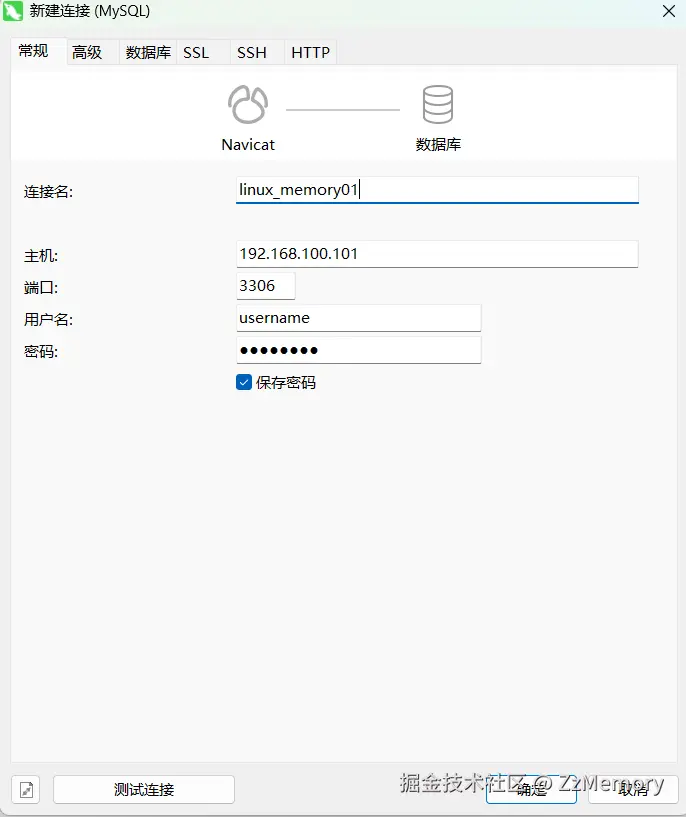Click the 连接名: label
This screenshot has height=817, width=686.
click(x=48, y=191)
